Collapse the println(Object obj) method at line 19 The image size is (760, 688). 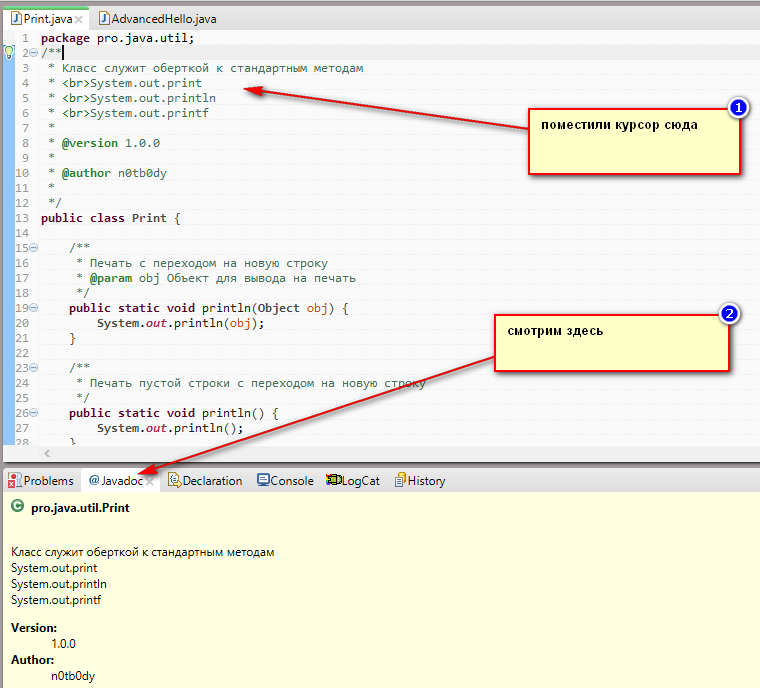33,308
